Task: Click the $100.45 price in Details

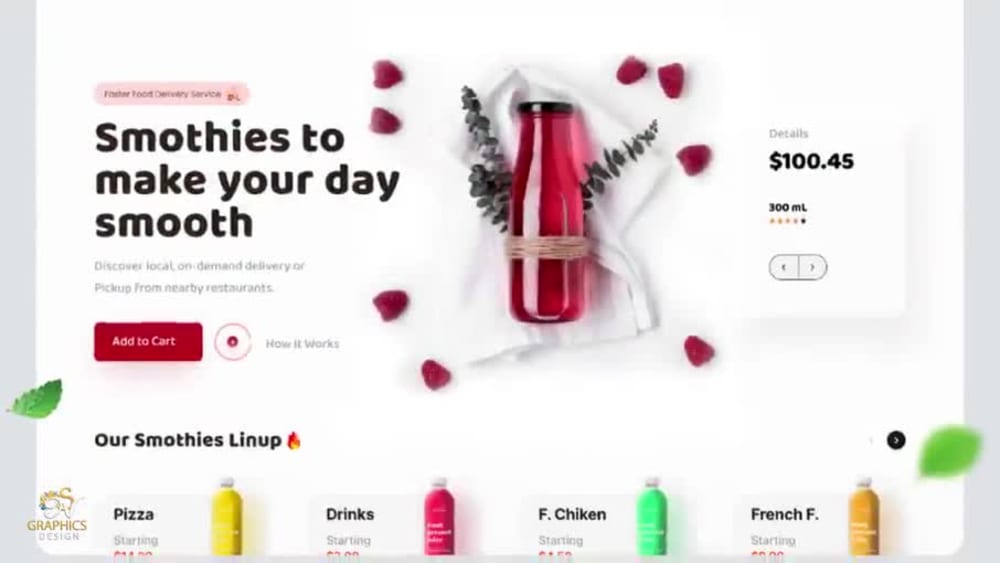Action: point(811,161)
